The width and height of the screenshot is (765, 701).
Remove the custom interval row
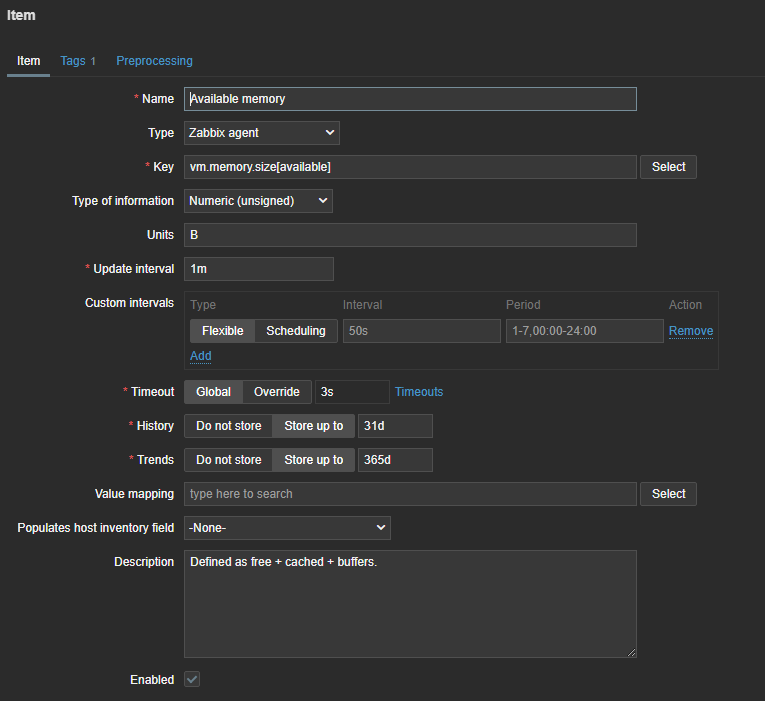point(690,331)
